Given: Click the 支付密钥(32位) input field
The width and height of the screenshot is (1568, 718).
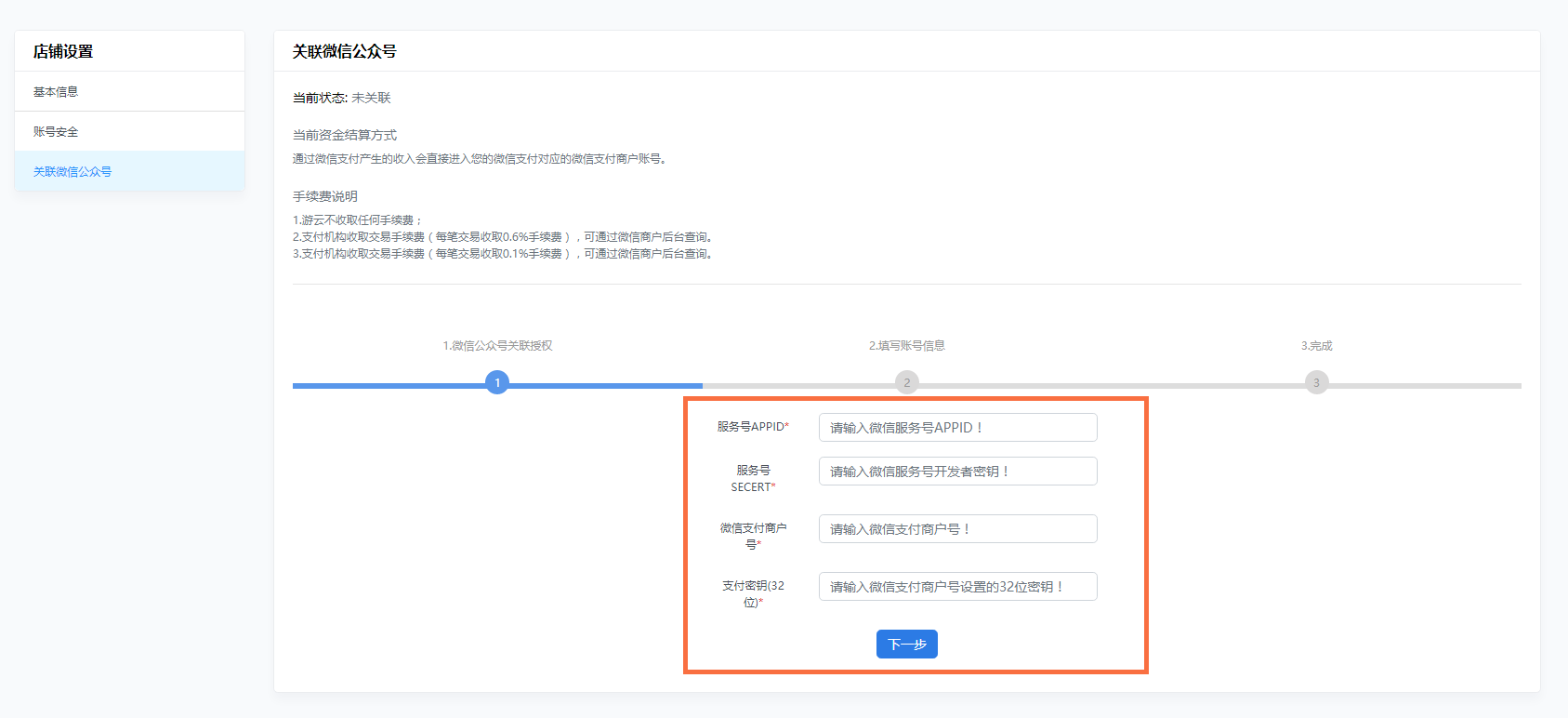Looking at the screenshot, I should click(957, 587).
